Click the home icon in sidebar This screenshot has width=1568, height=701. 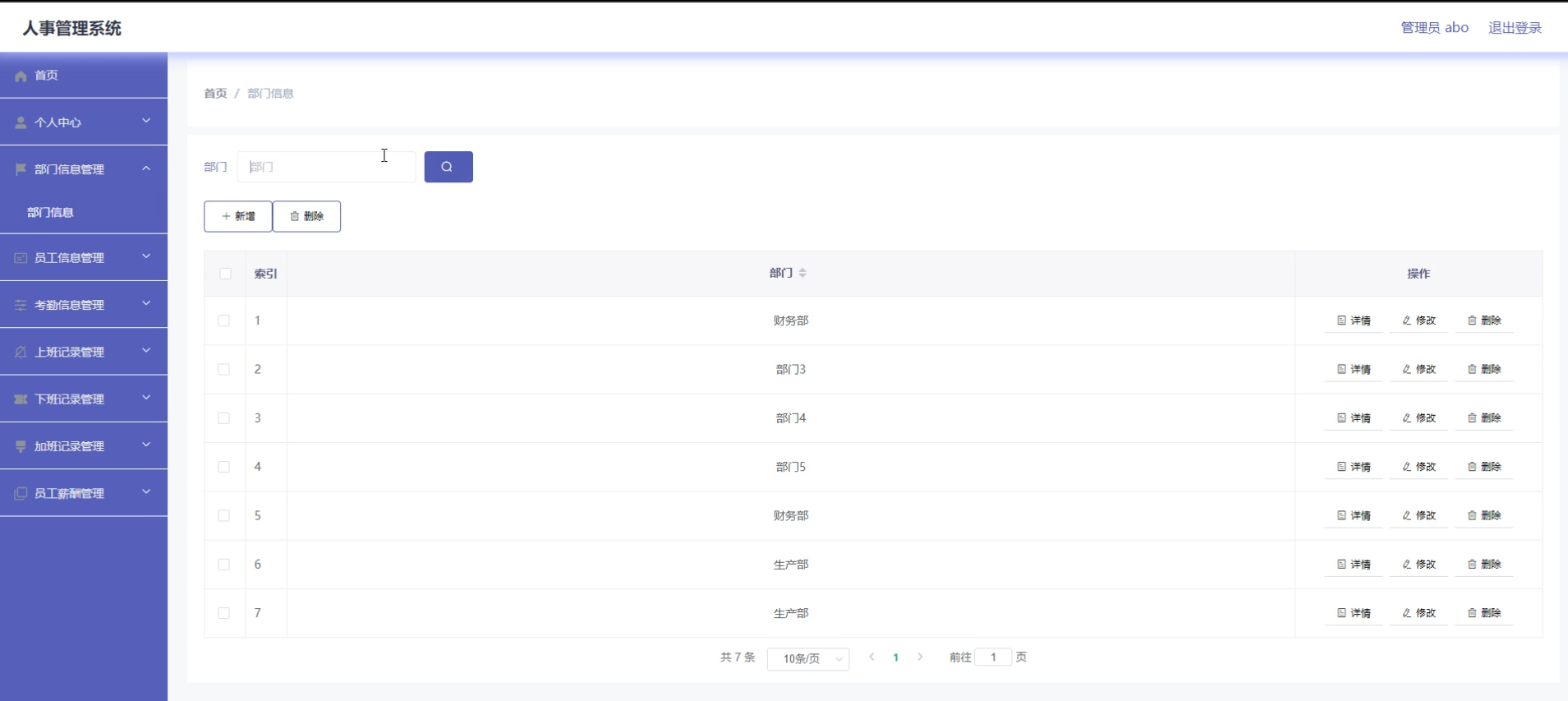(21, 76)
